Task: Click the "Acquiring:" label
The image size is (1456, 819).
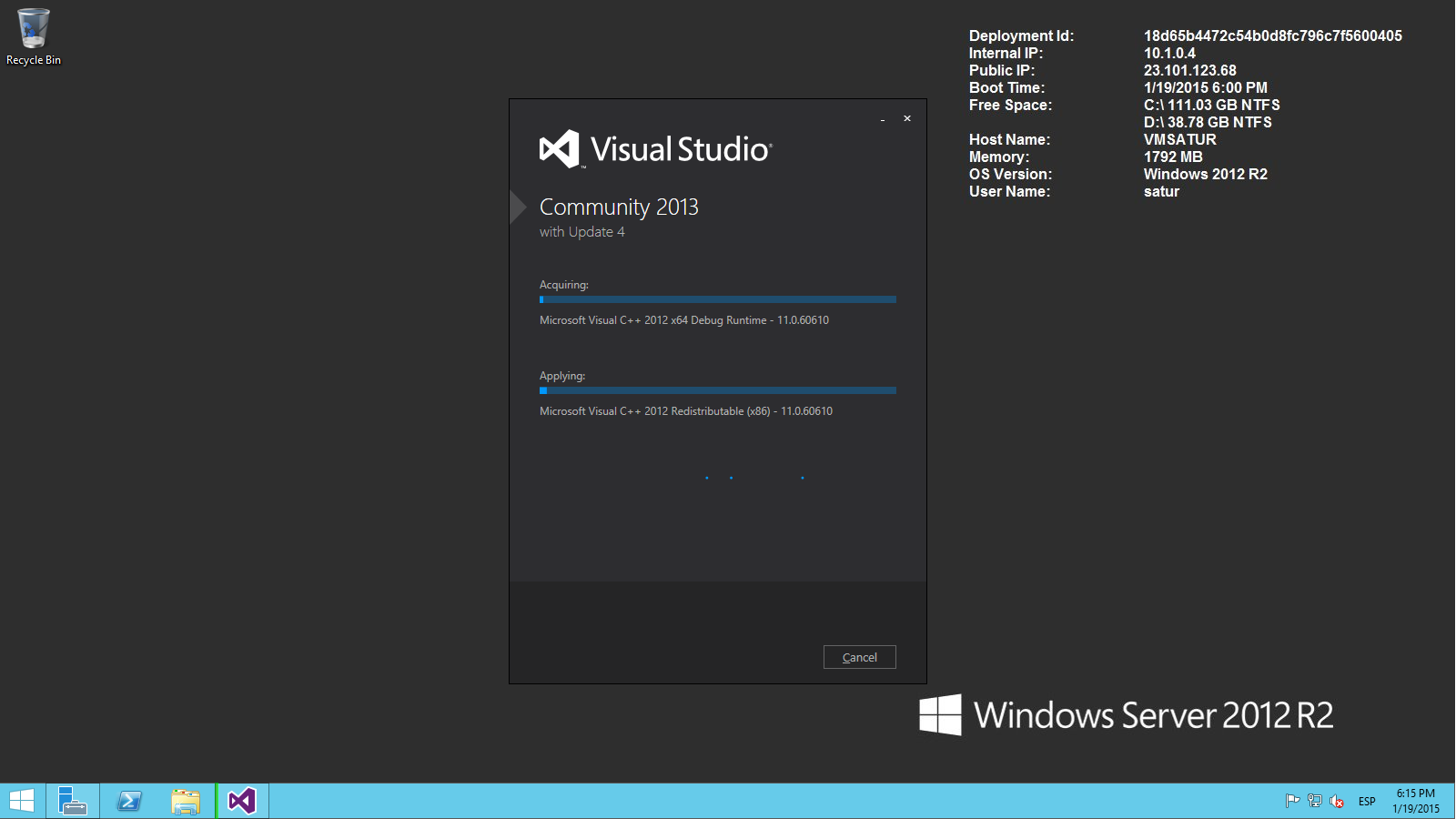Action: coord(564,285)
